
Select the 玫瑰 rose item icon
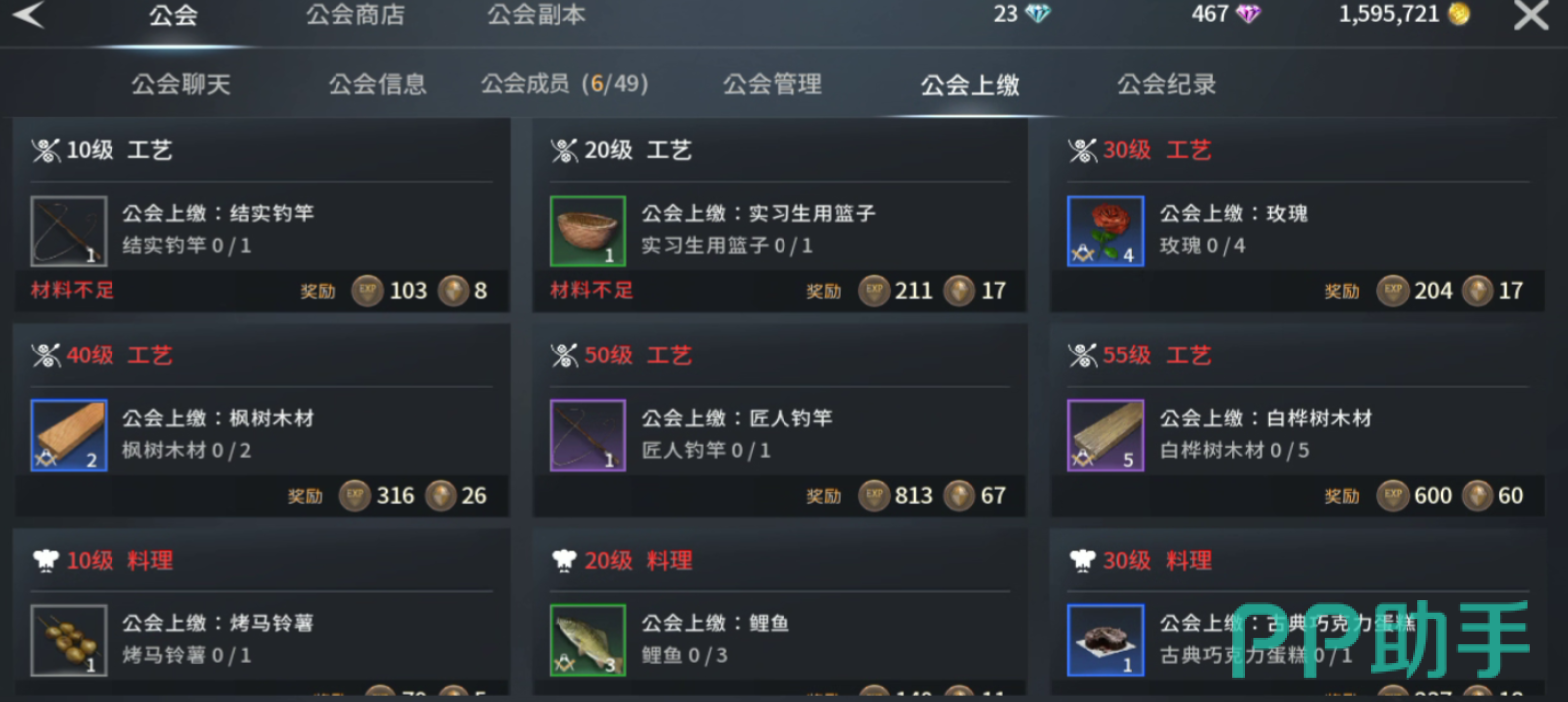[x=1105, y=231]
